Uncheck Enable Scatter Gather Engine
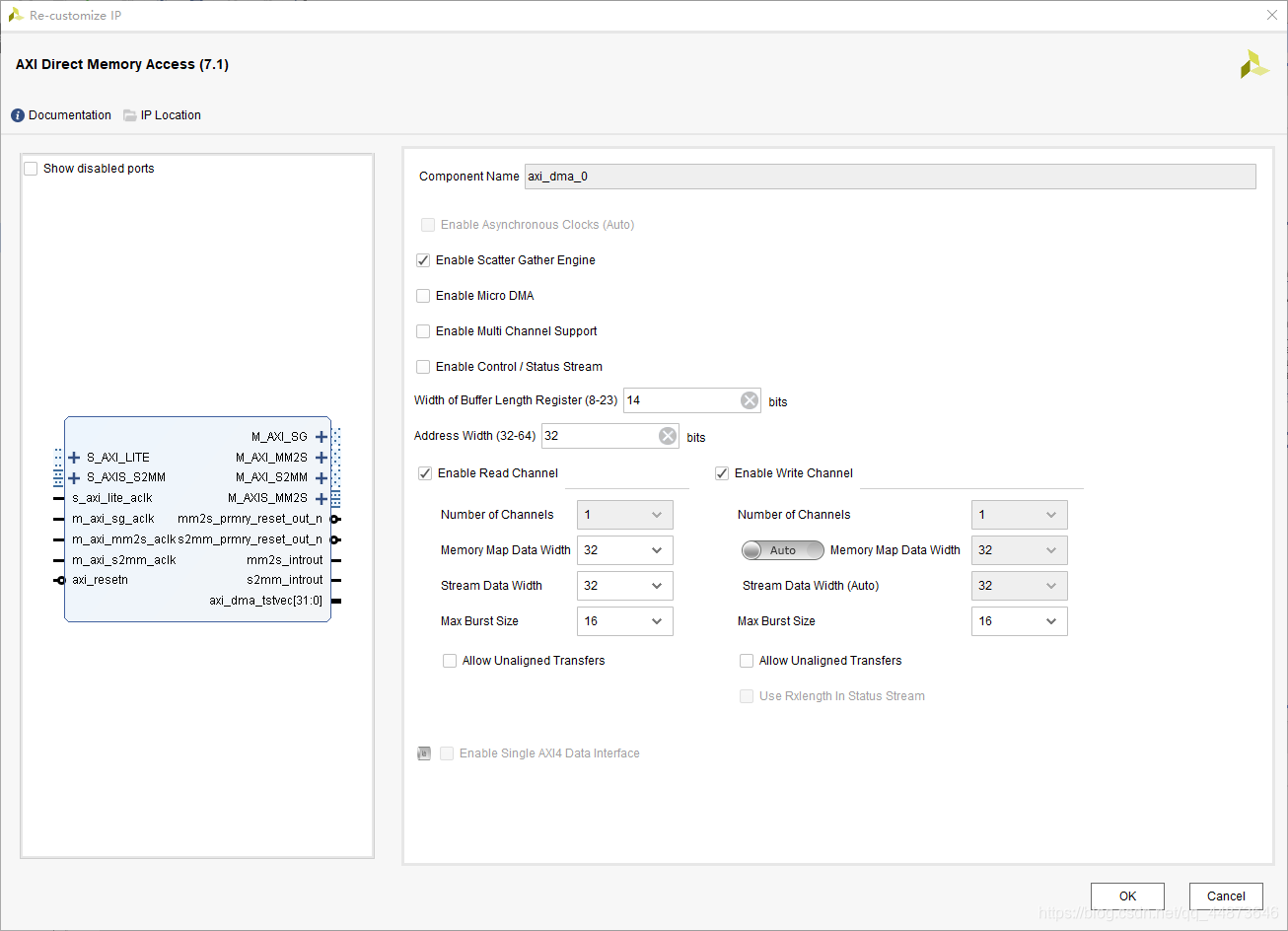 [423, 260]
